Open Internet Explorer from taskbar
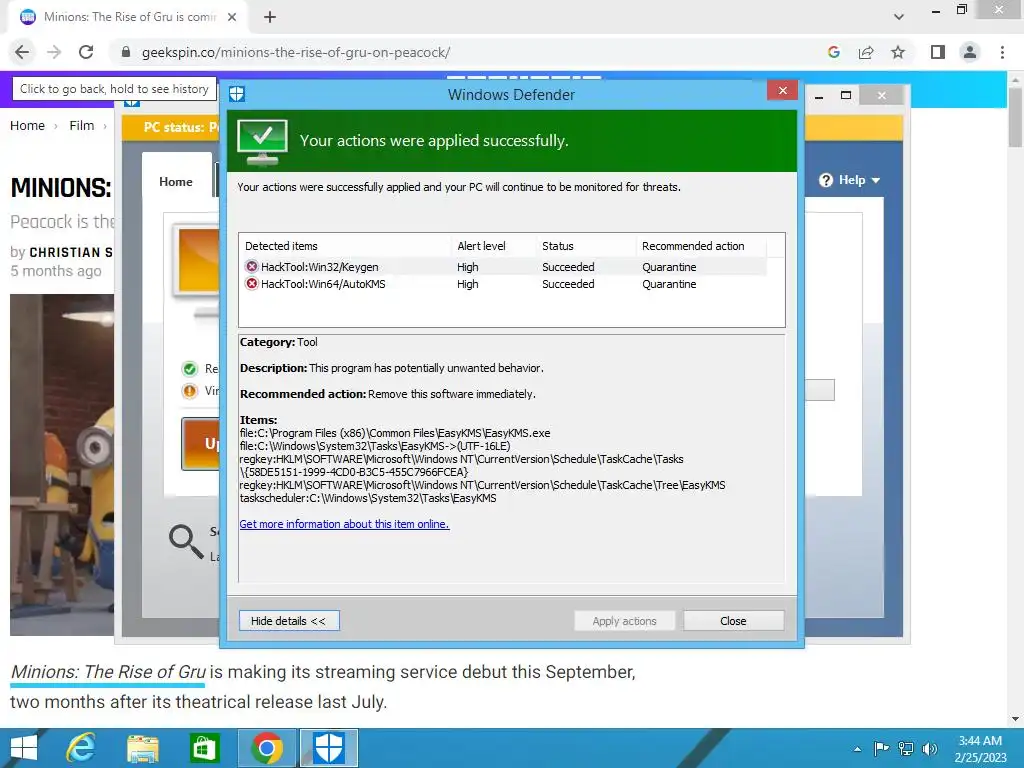 tap(81, 748)
